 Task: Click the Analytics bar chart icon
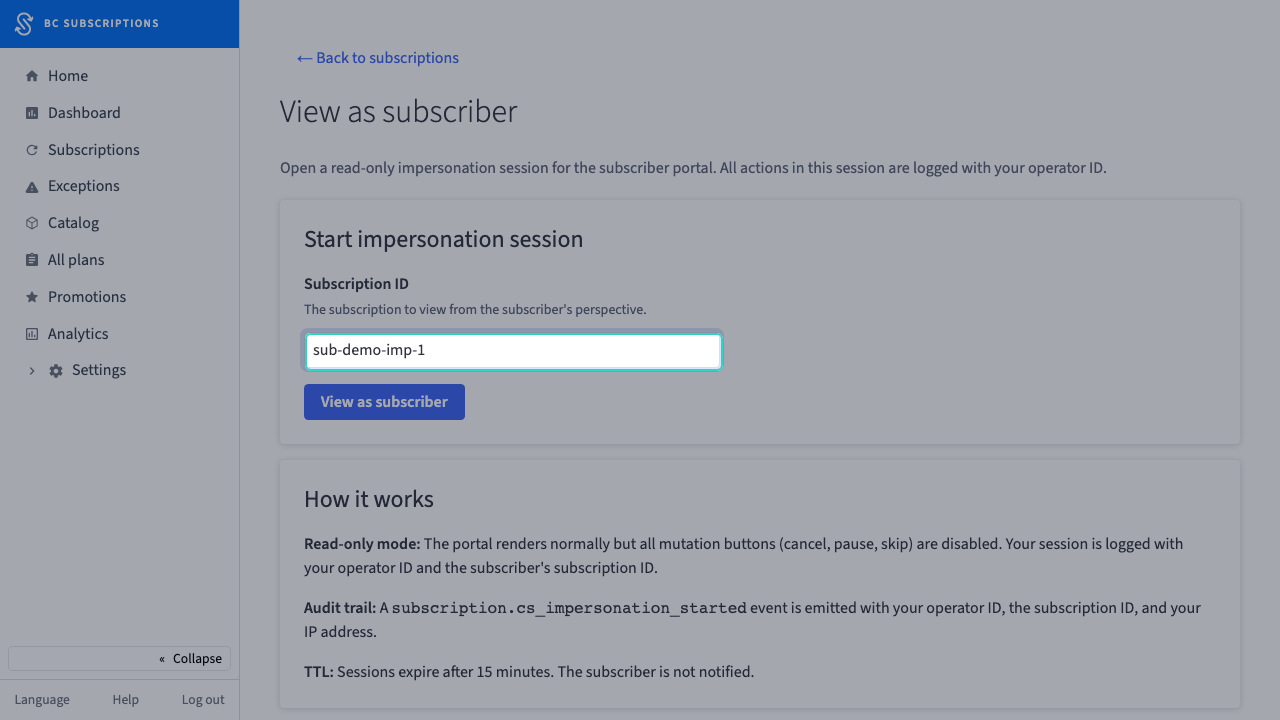[x=32, y=334]
